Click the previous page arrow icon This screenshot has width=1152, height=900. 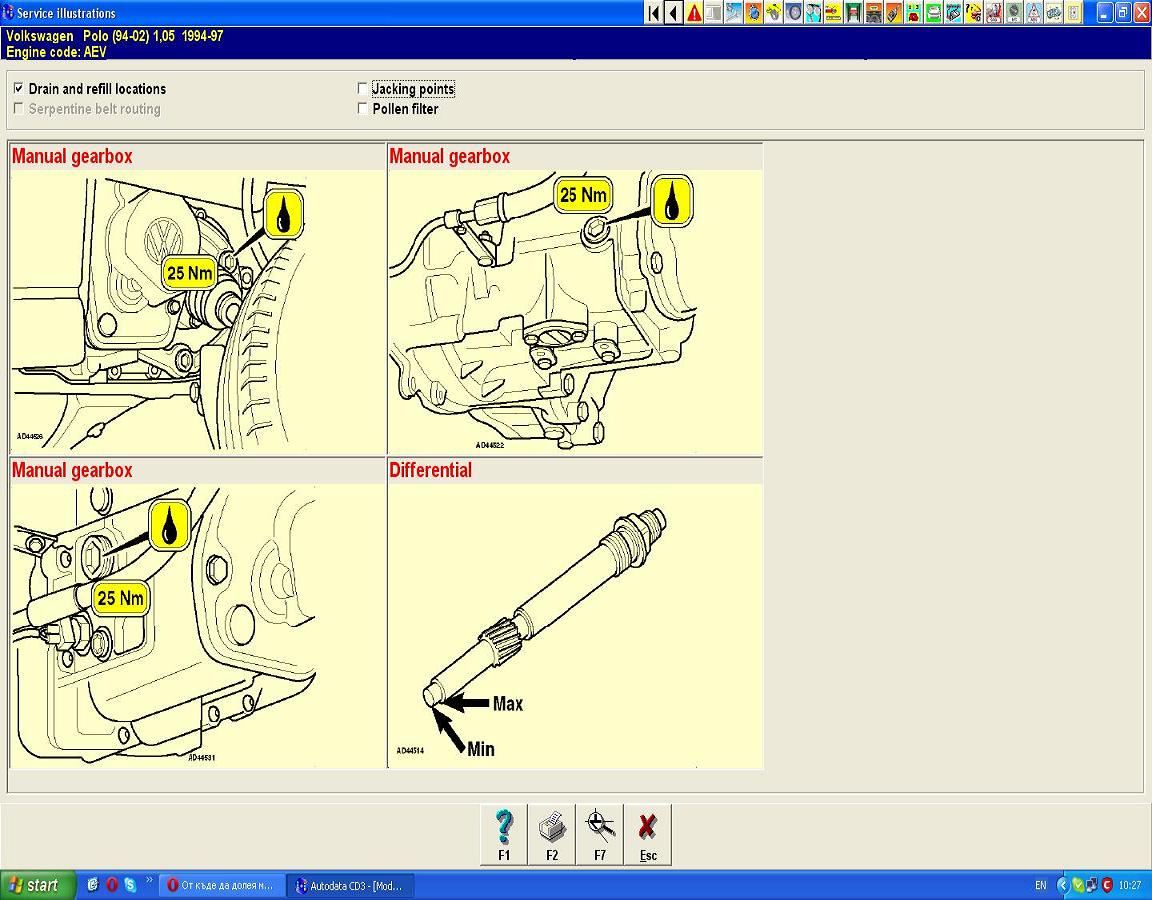pos(674,13)
